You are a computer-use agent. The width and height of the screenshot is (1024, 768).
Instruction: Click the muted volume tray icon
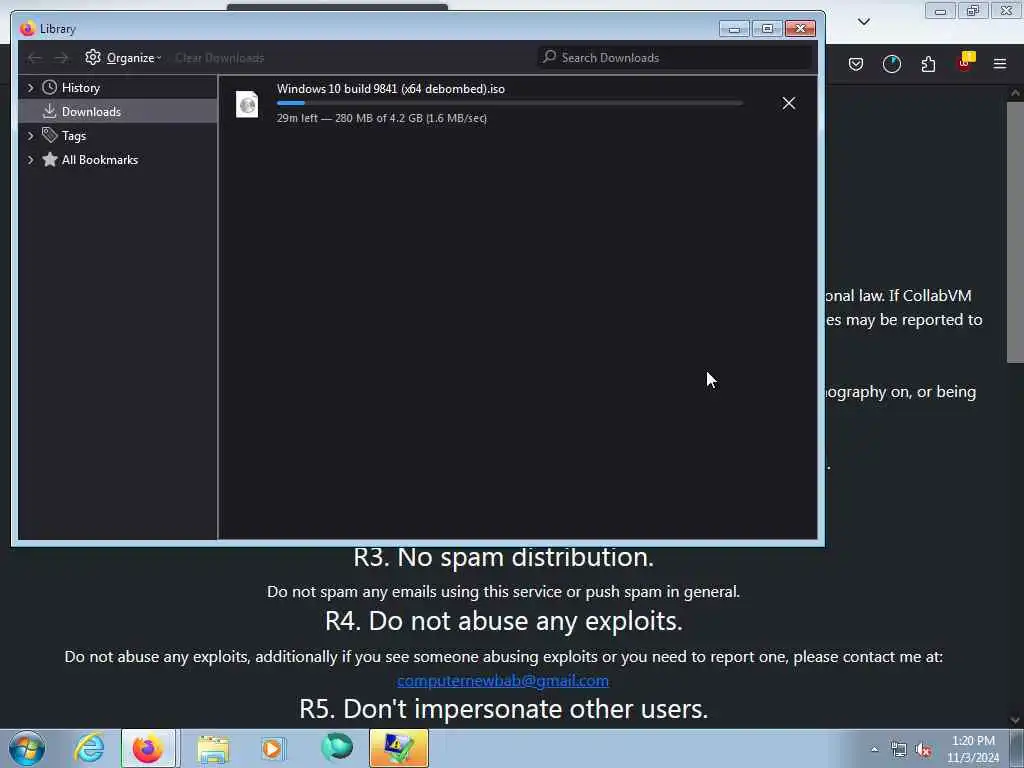(923, 750)
